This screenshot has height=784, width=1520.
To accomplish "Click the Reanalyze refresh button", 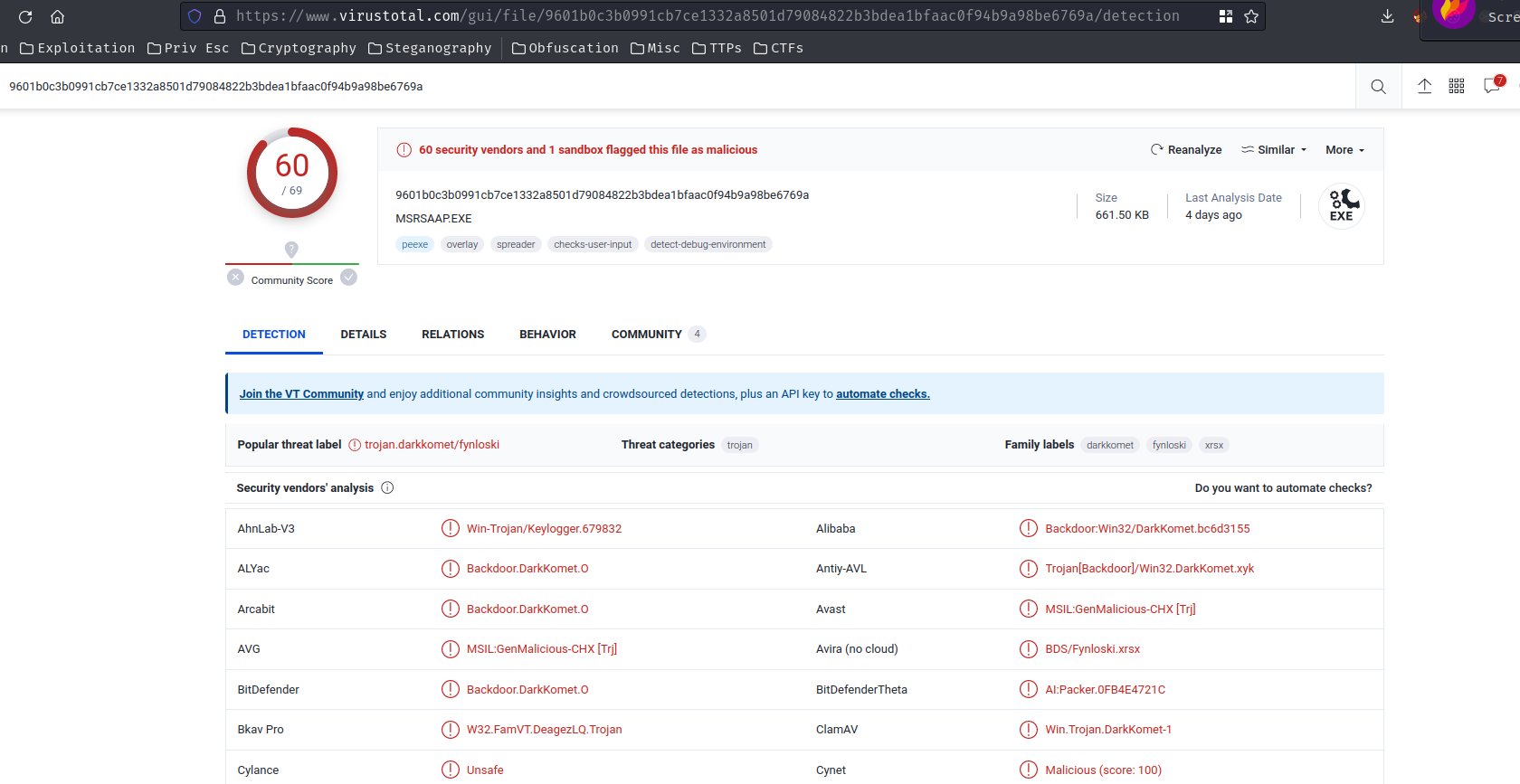I will 1186,150.
